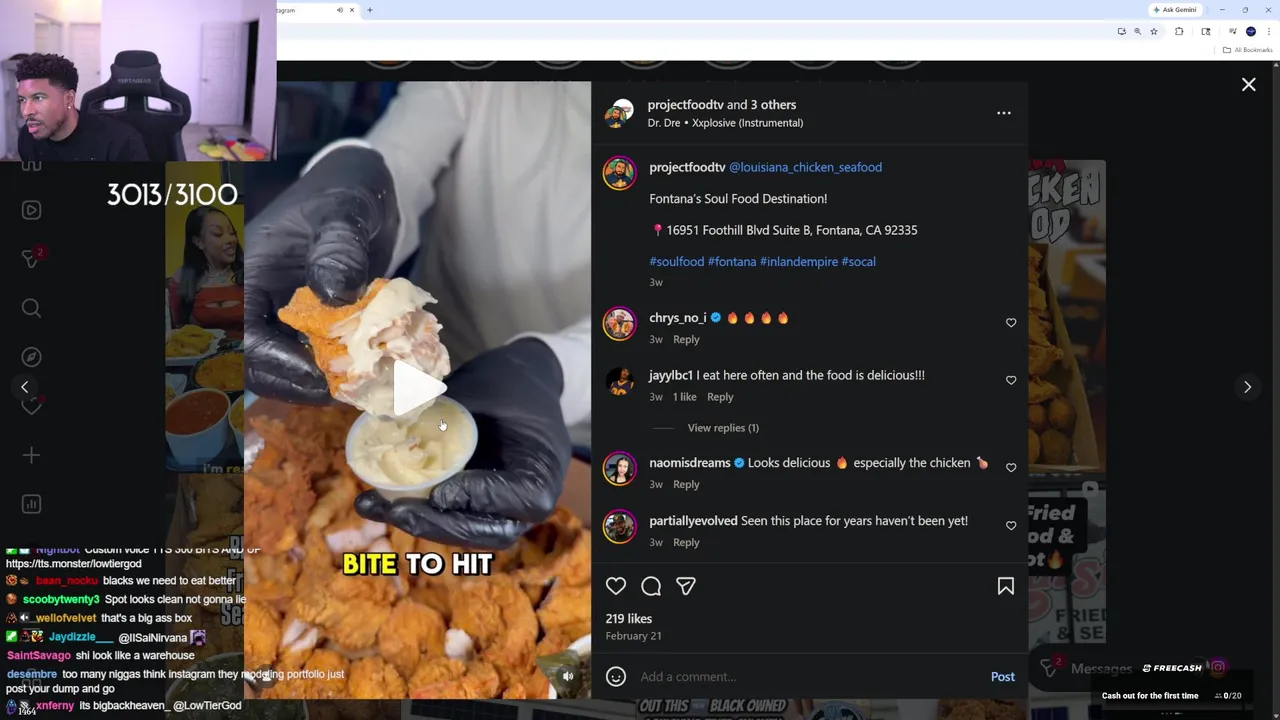Play the video with center play button
1280x720 pixels.
click(x=418, y=388)
